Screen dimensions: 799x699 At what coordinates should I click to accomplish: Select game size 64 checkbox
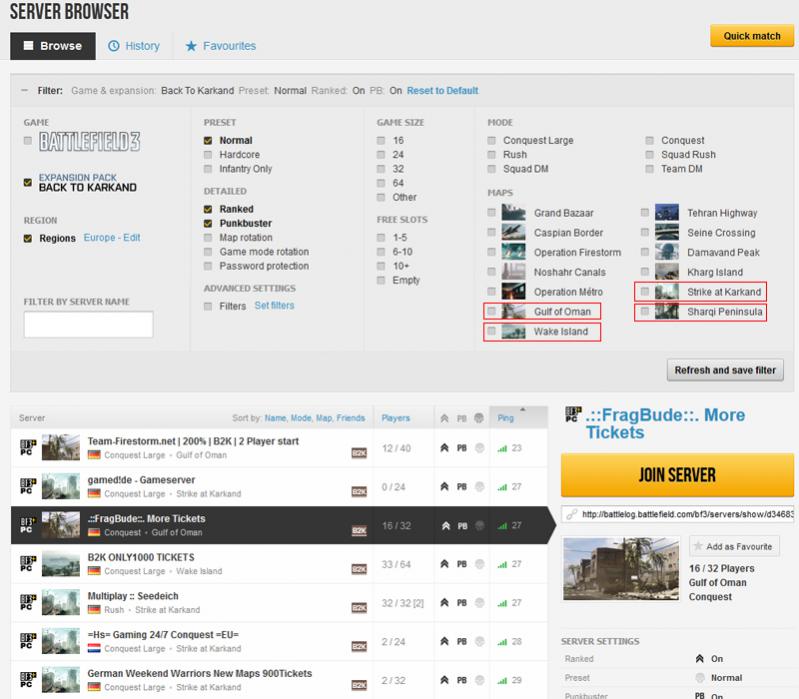[x=381, y=183]
